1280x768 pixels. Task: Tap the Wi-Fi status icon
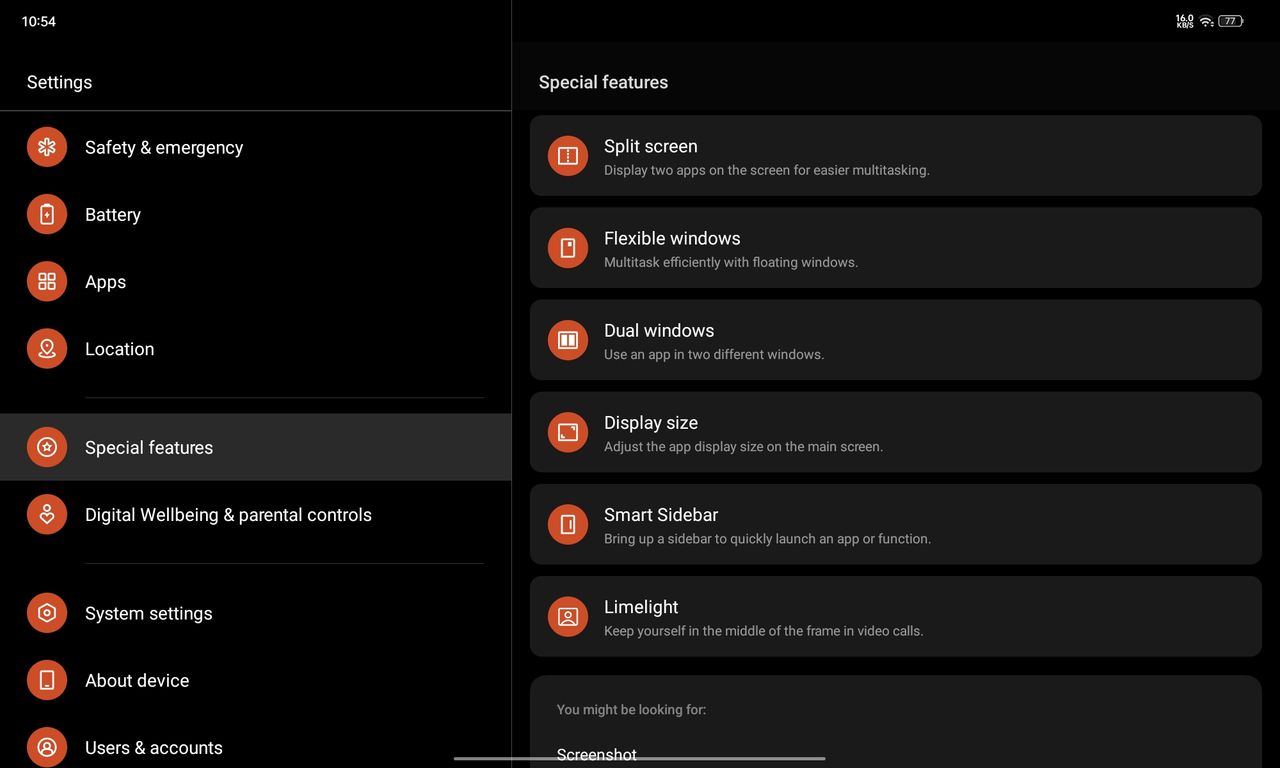pyautogui.click(x=1206, y=21)
